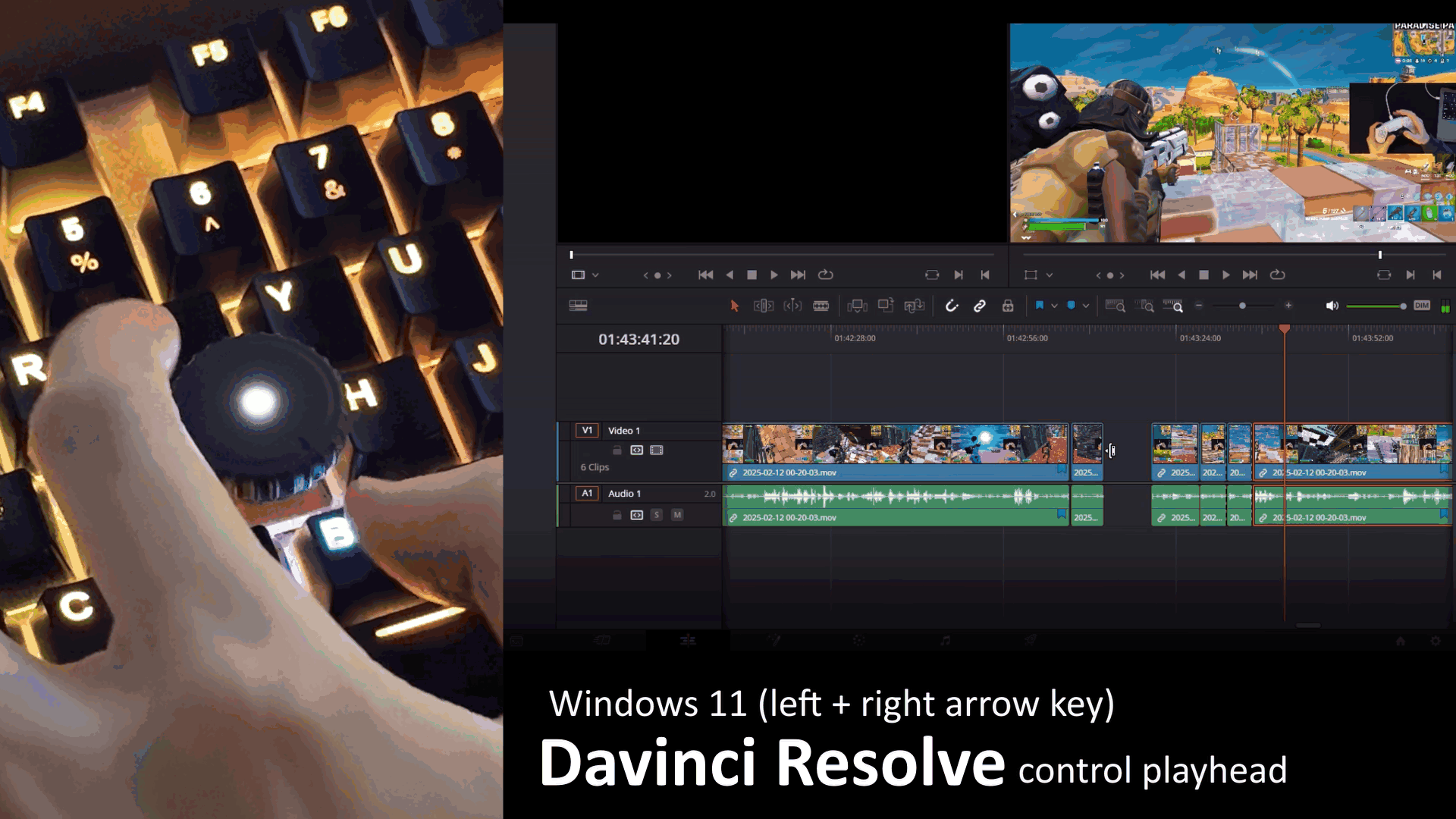Open the Fusion page
Image resolution: width=1456 pixels, height=819 pixels.
click(774, 641)
